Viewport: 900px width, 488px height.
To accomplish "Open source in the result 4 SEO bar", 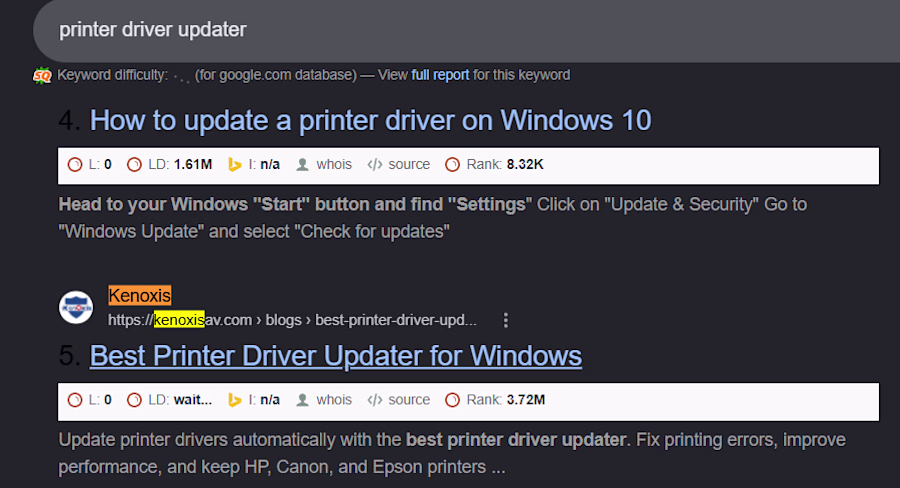I will pyautogui.click(x=398, y=165).
